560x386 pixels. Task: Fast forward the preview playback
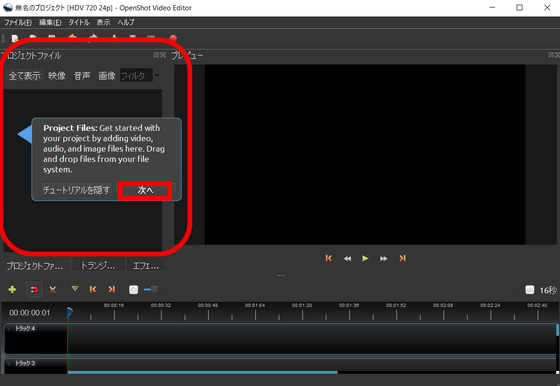click(384, 259)
